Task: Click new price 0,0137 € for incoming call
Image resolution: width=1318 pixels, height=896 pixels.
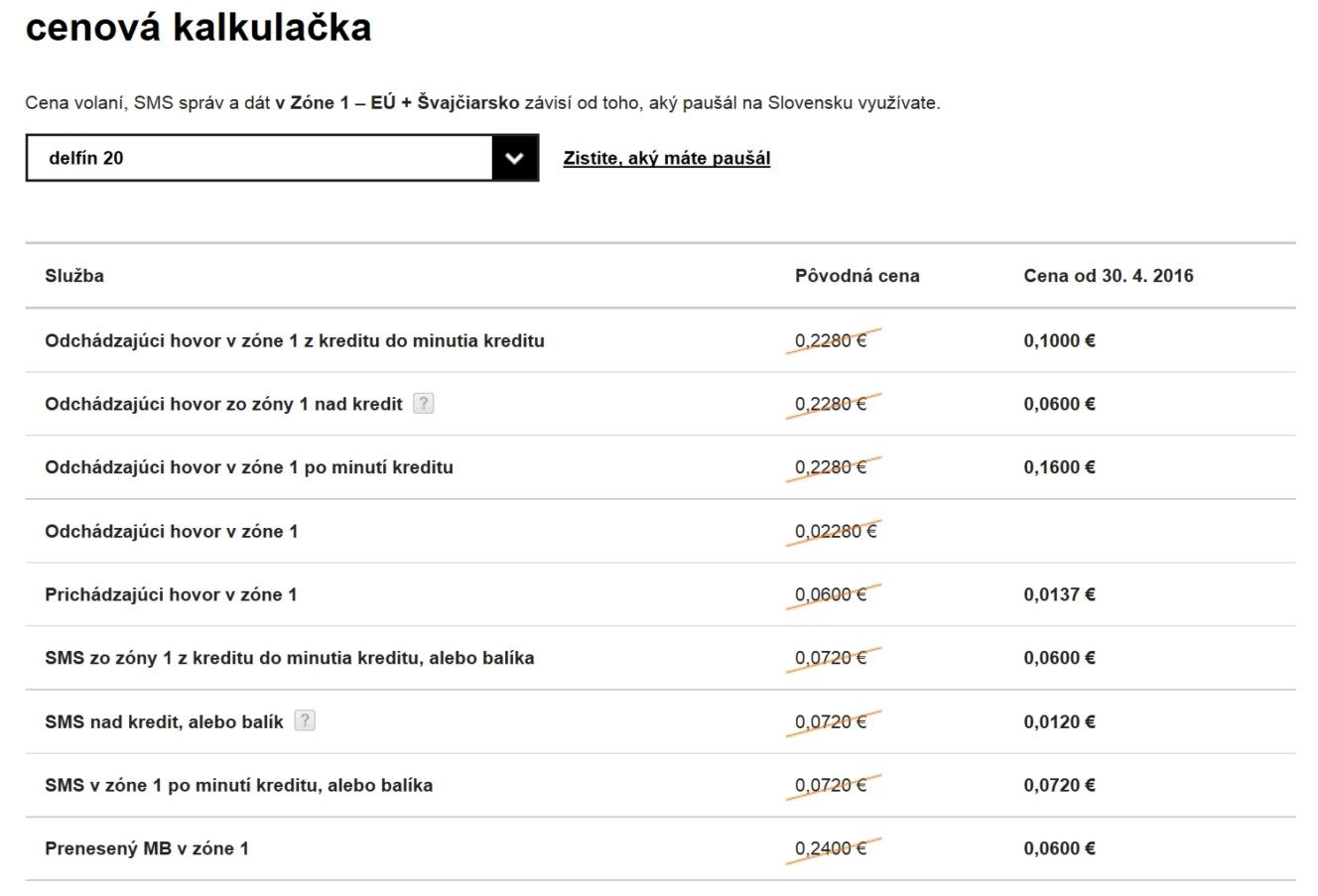Action: 1060,594
